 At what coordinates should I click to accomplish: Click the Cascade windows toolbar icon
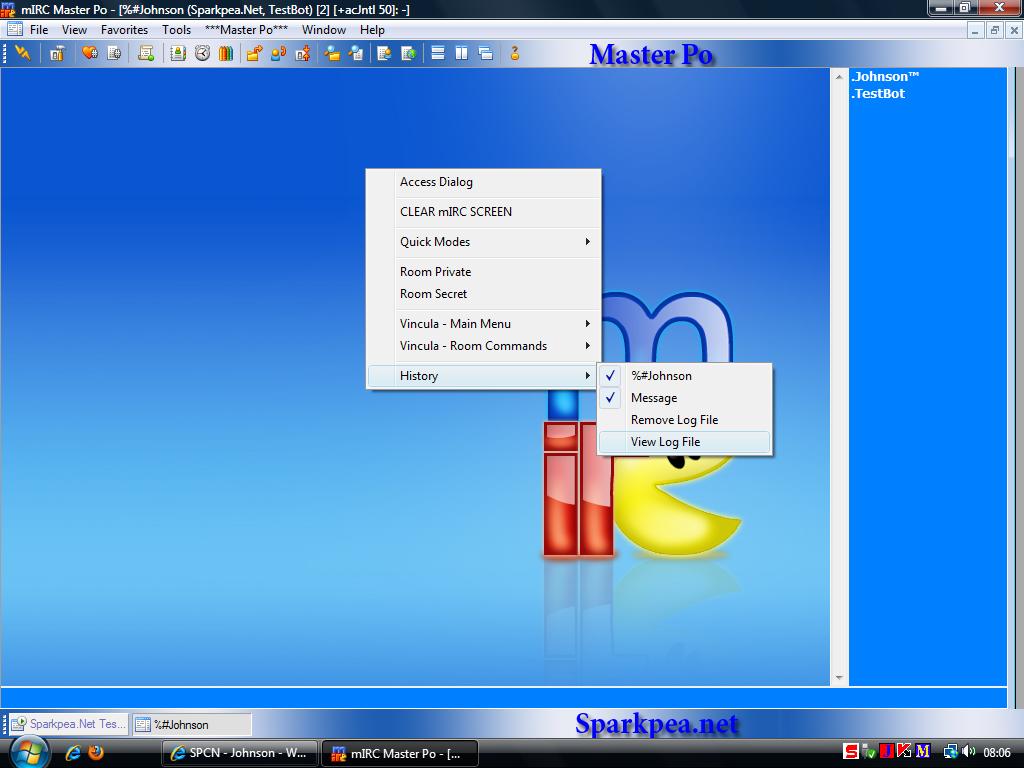click(486, 54)
